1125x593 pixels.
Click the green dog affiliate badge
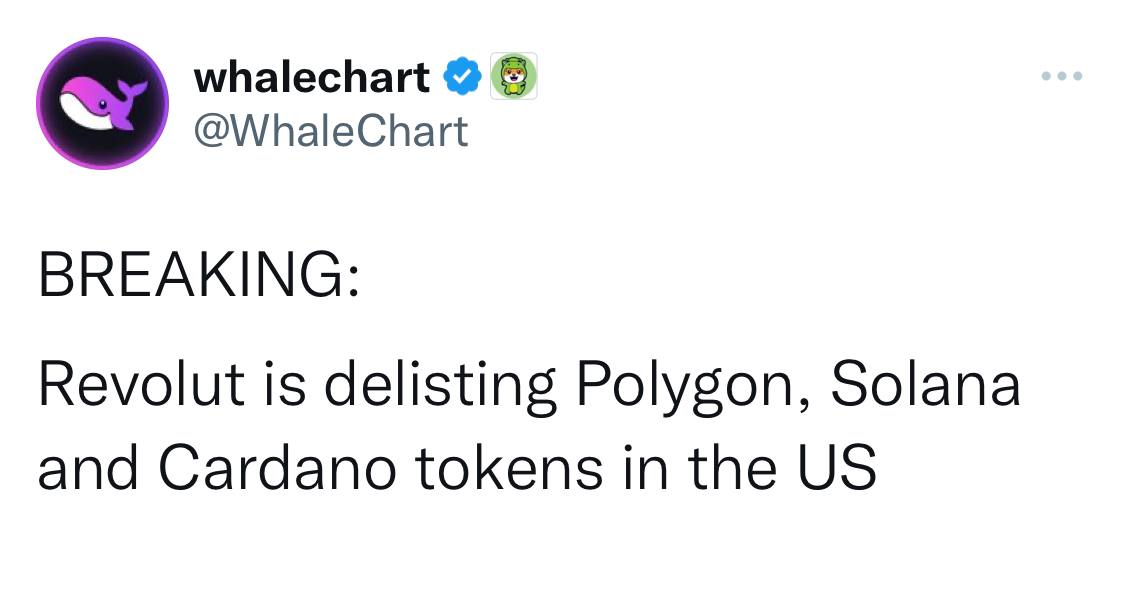tap(513, 76)
